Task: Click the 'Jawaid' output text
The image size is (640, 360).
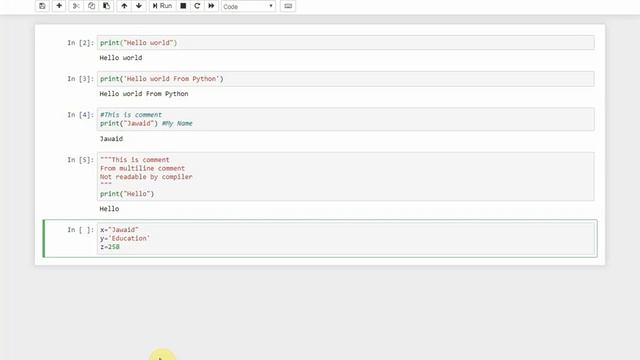Action: 111,139
